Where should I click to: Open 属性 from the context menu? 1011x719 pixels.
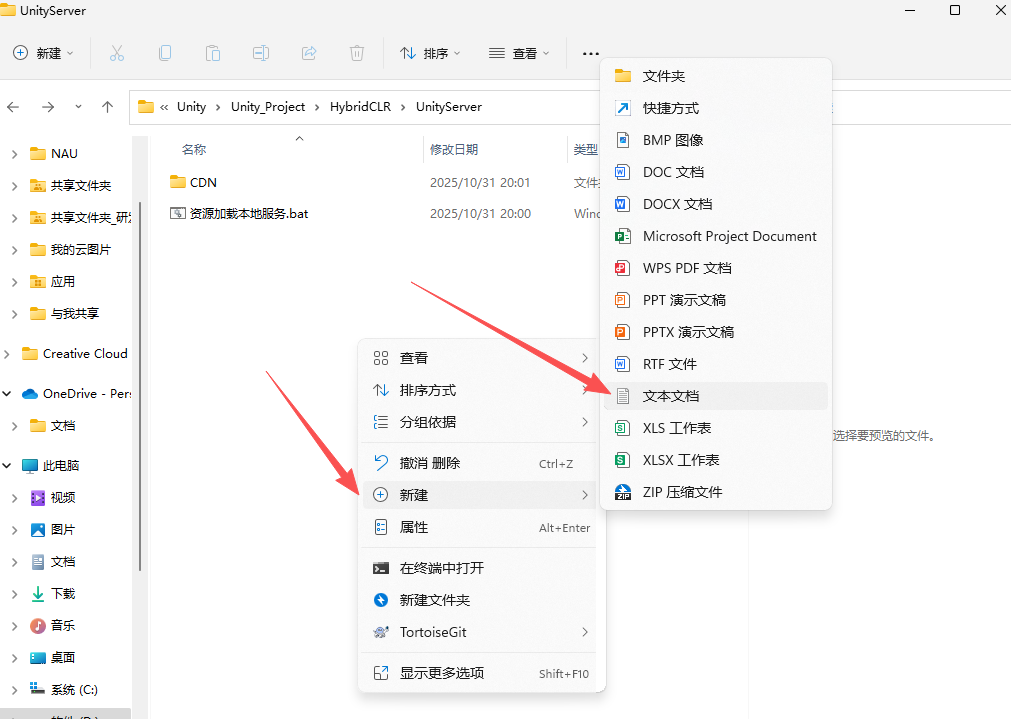tap(414, 527)
